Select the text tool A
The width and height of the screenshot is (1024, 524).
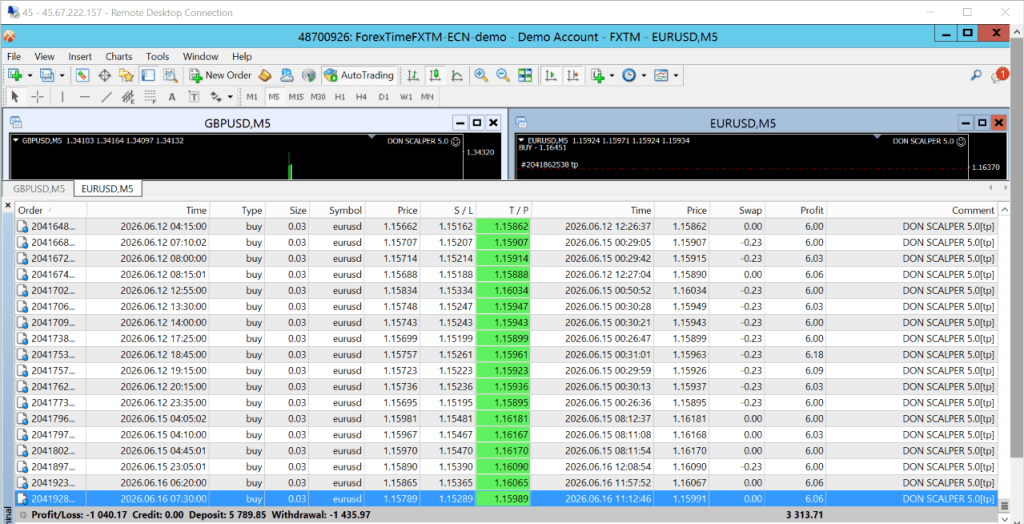pos(172,97)
